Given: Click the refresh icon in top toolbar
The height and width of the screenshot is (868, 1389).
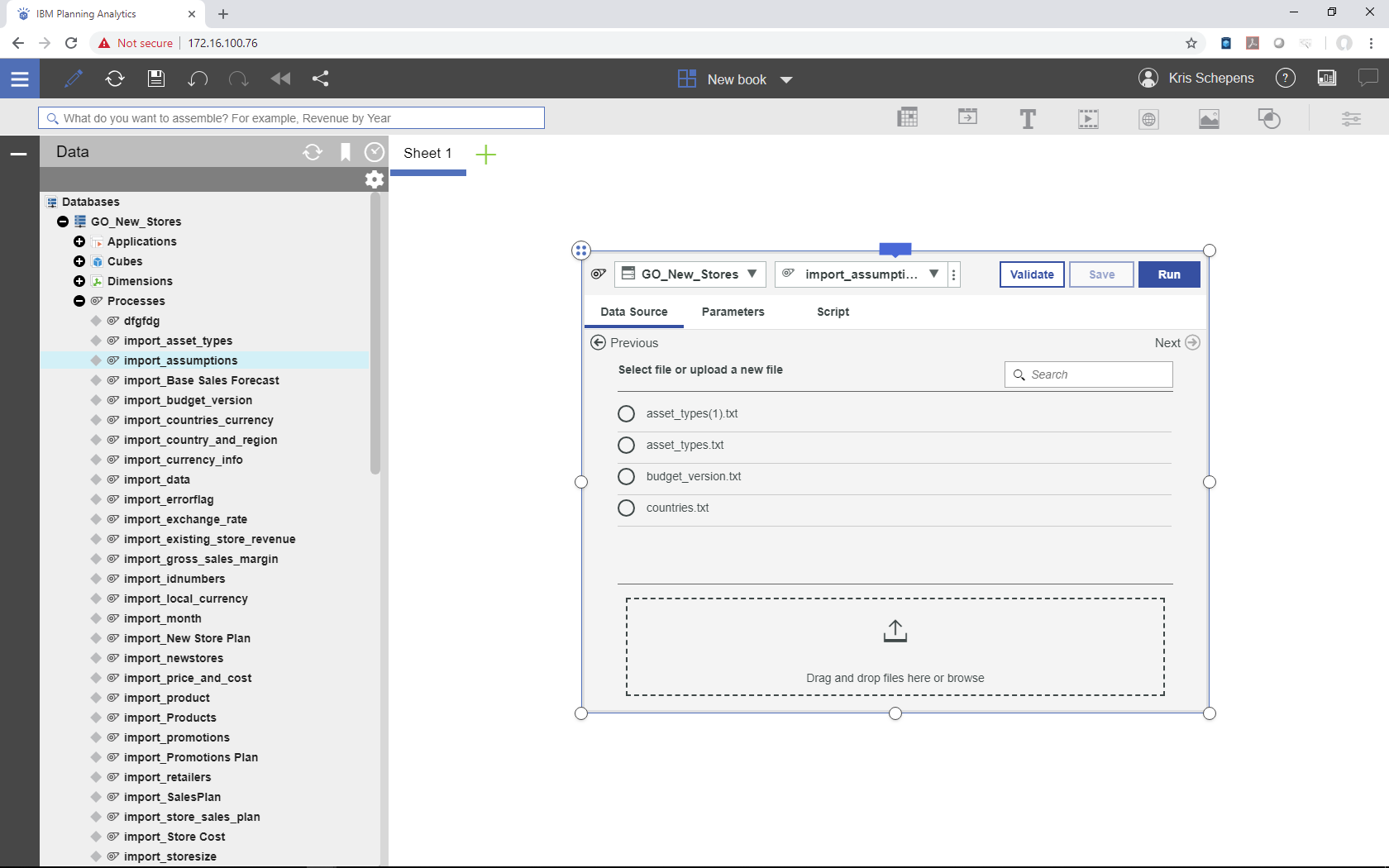Looking at the screenshot, I should pyautogui.click(x=115, y=79).
